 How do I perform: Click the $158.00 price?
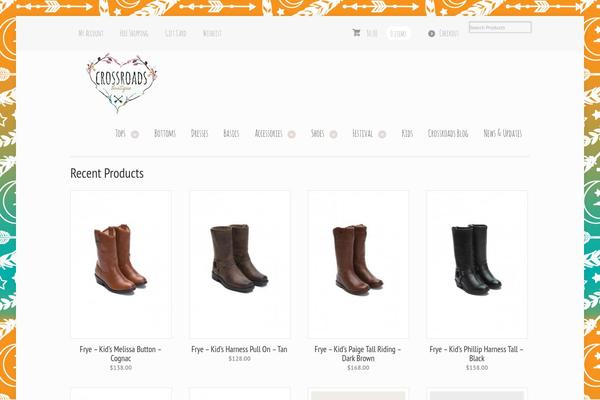tap(477, 367)
